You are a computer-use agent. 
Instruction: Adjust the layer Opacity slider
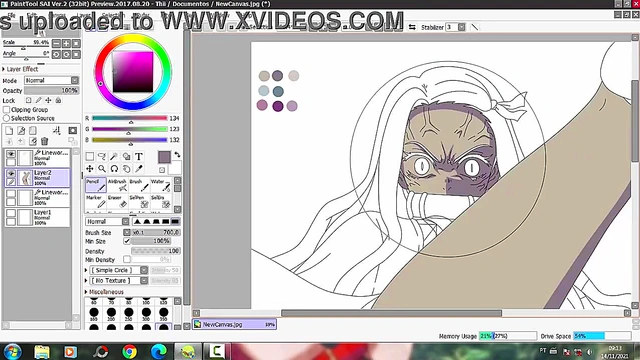coord(51,90)
